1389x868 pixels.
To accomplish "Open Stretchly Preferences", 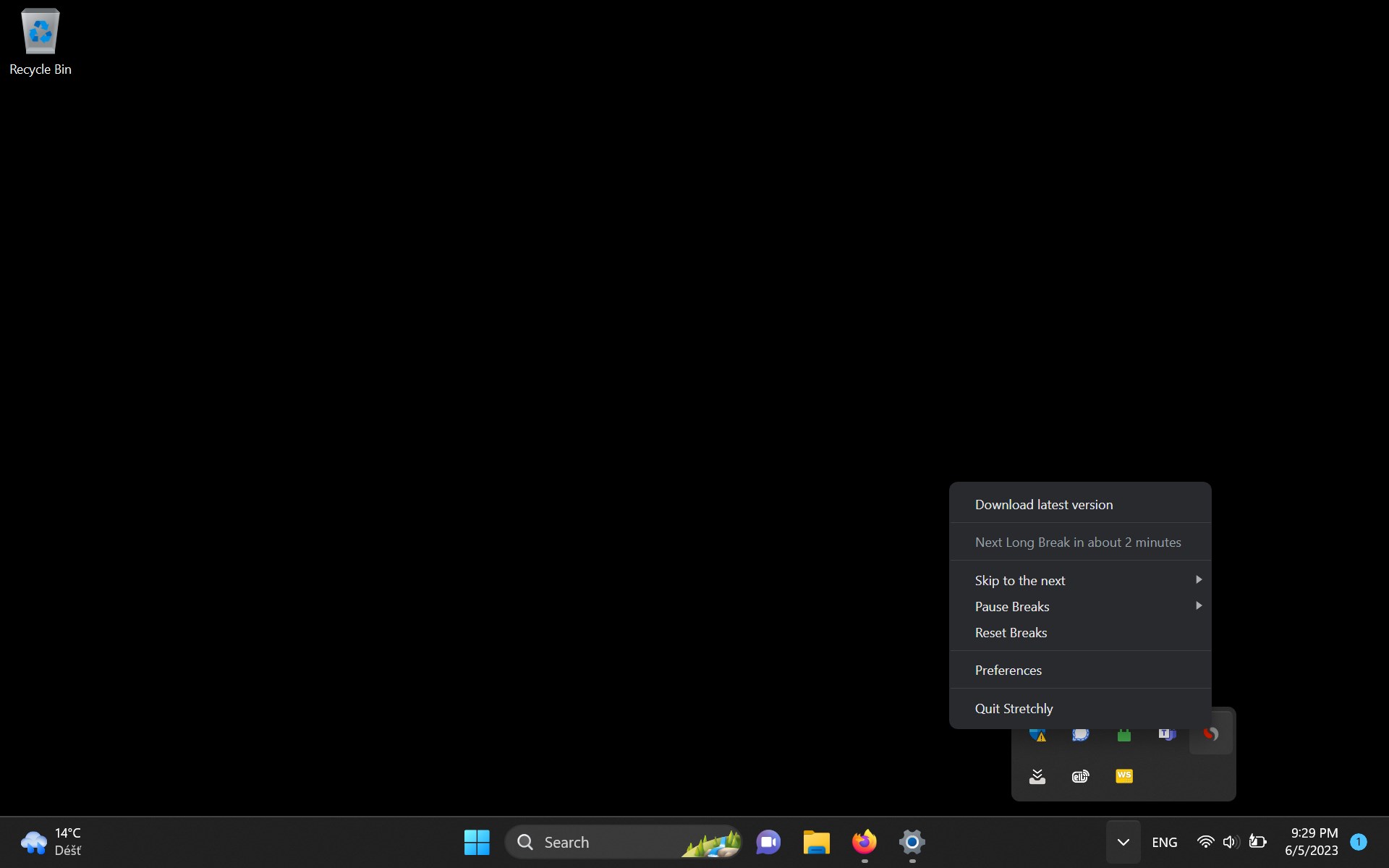I will tap(1008, 671).
